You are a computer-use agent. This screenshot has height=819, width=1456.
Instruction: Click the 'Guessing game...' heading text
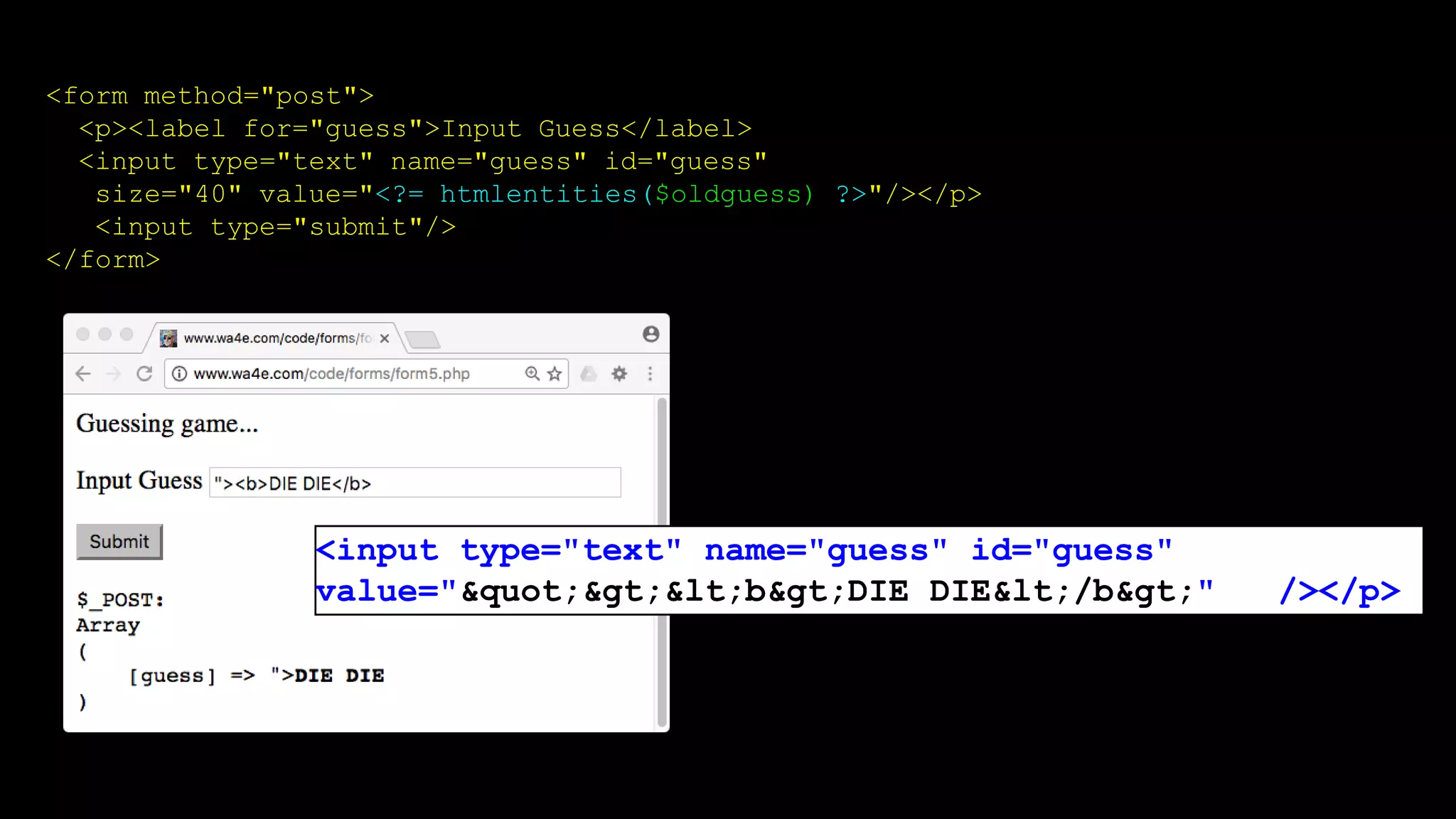coord(167,424)
